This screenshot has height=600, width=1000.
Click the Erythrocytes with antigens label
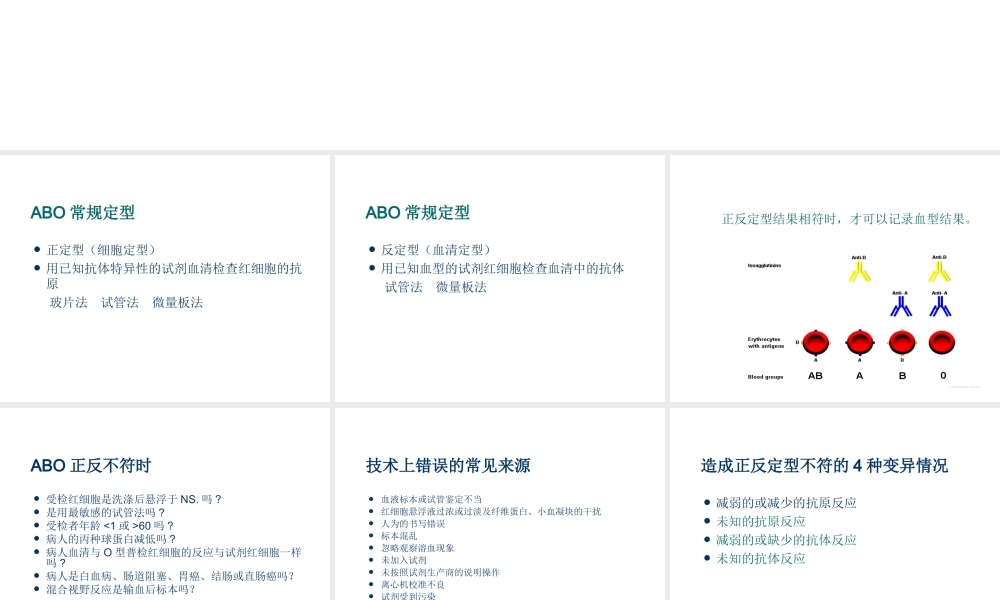coord(765,344)
